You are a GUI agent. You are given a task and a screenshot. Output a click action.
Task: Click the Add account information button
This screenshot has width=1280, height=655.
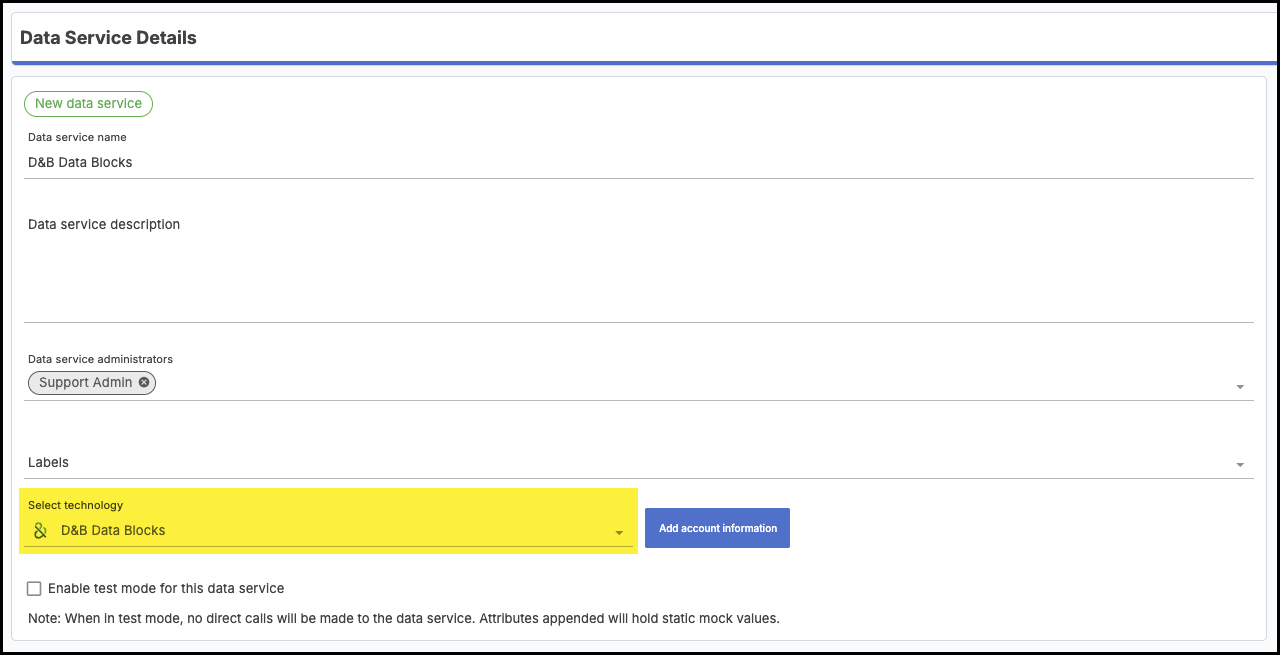(717, 528)
